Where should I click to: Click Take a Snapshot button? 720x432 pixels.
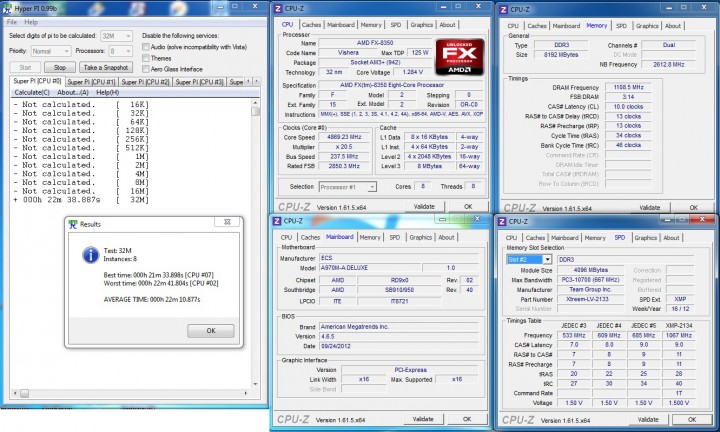tap(106, 67)
